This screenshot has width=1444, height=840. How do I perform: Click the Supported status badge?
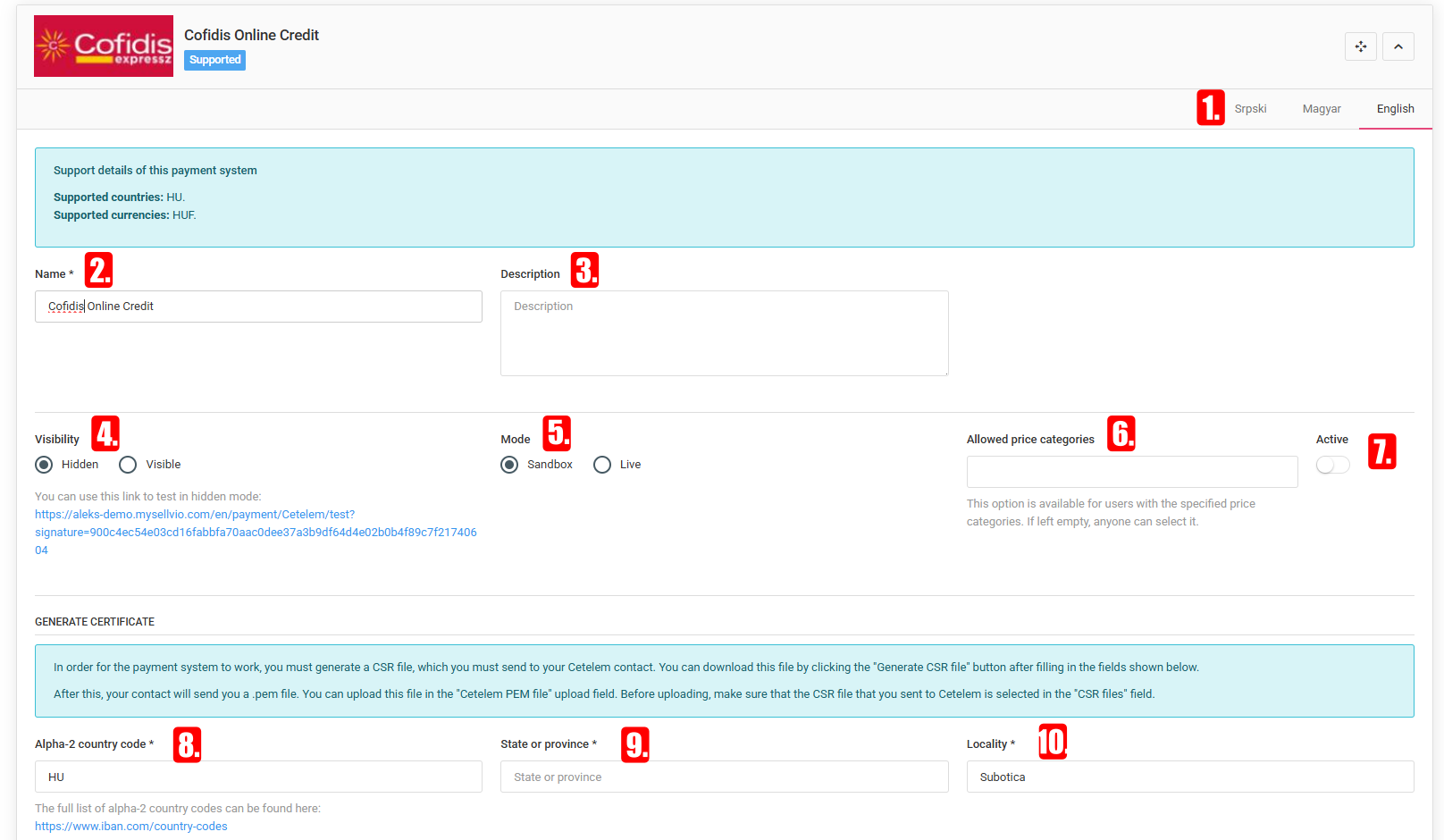click(214, 60)
